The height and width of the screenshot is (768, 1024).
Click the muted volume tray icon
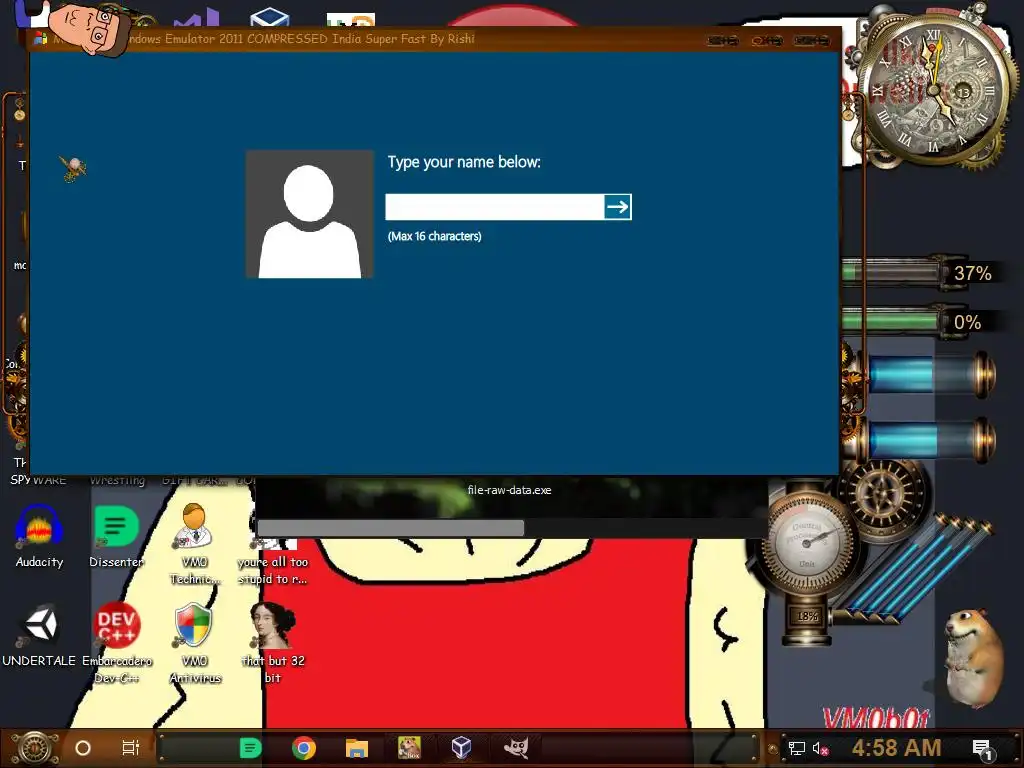(x=821, y=748)
